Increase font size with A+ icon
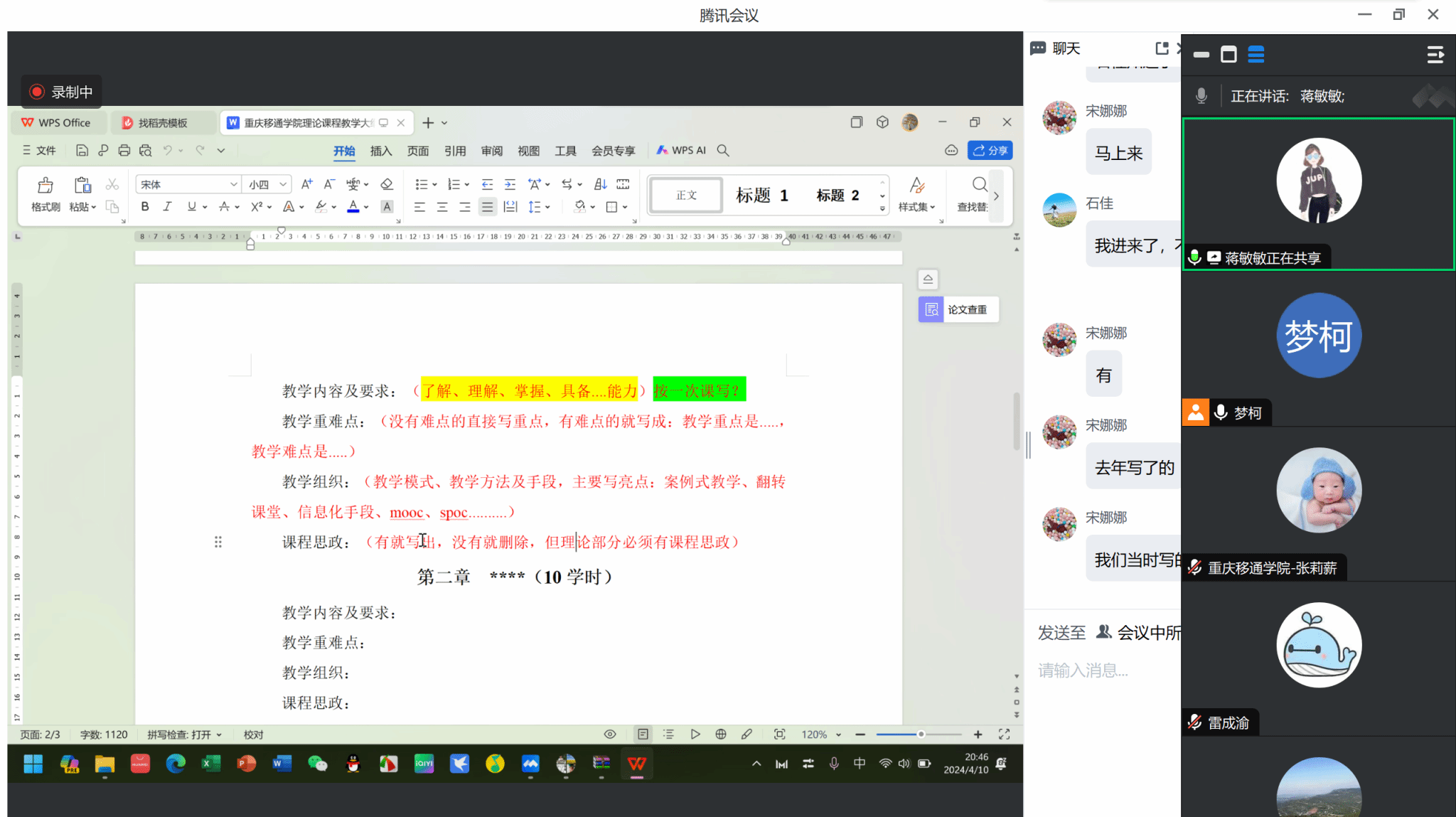The height and width of the screenshot is (817, 1456). coord(306,184)
